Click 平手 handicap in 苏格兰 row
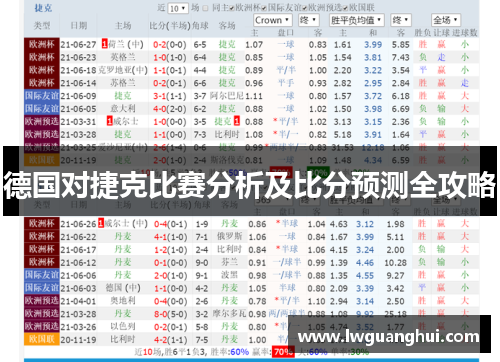 [x=286, y=83]
